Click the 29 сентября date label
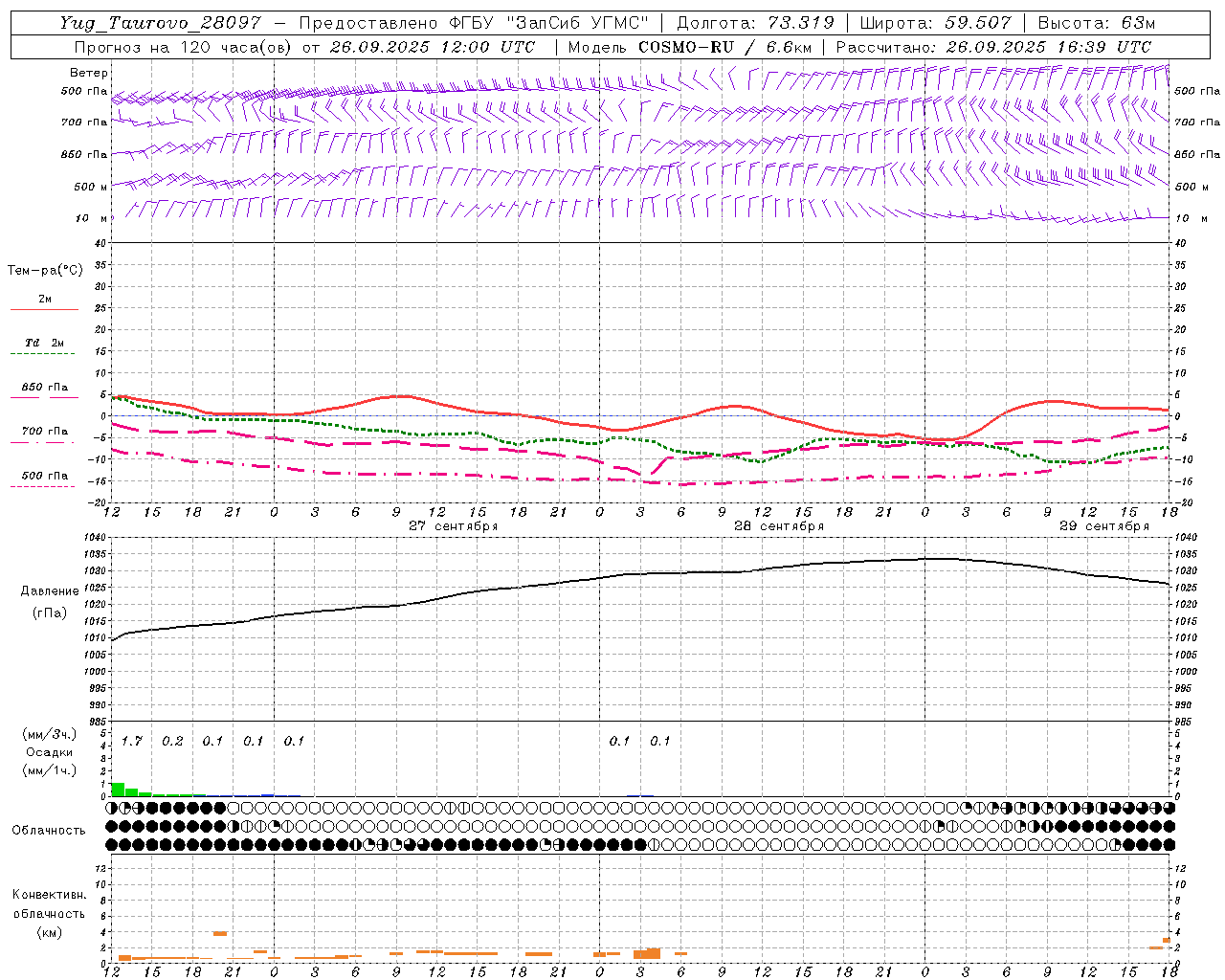 [1103, 526]
